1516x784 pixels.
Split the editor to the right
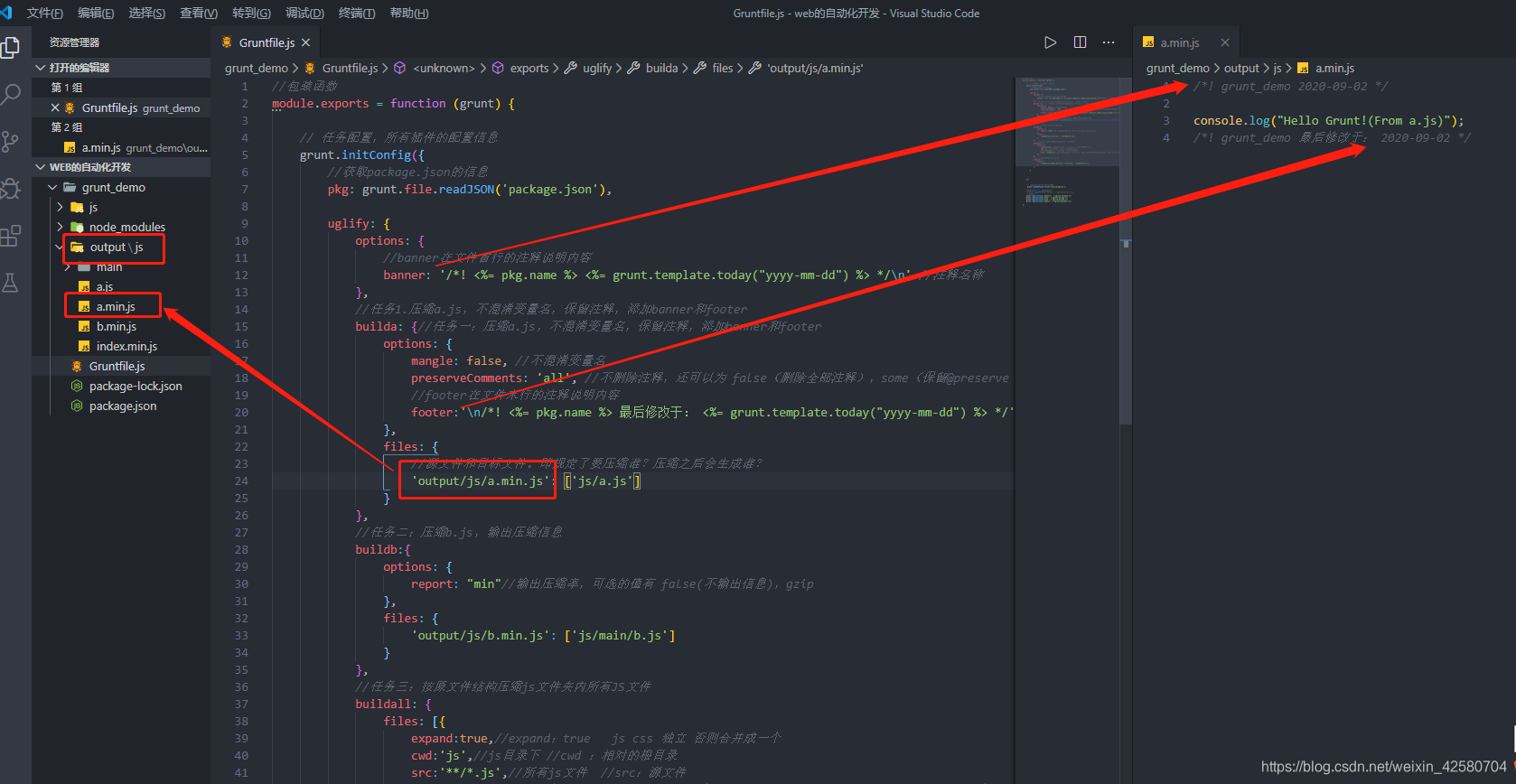point(1080,42)
